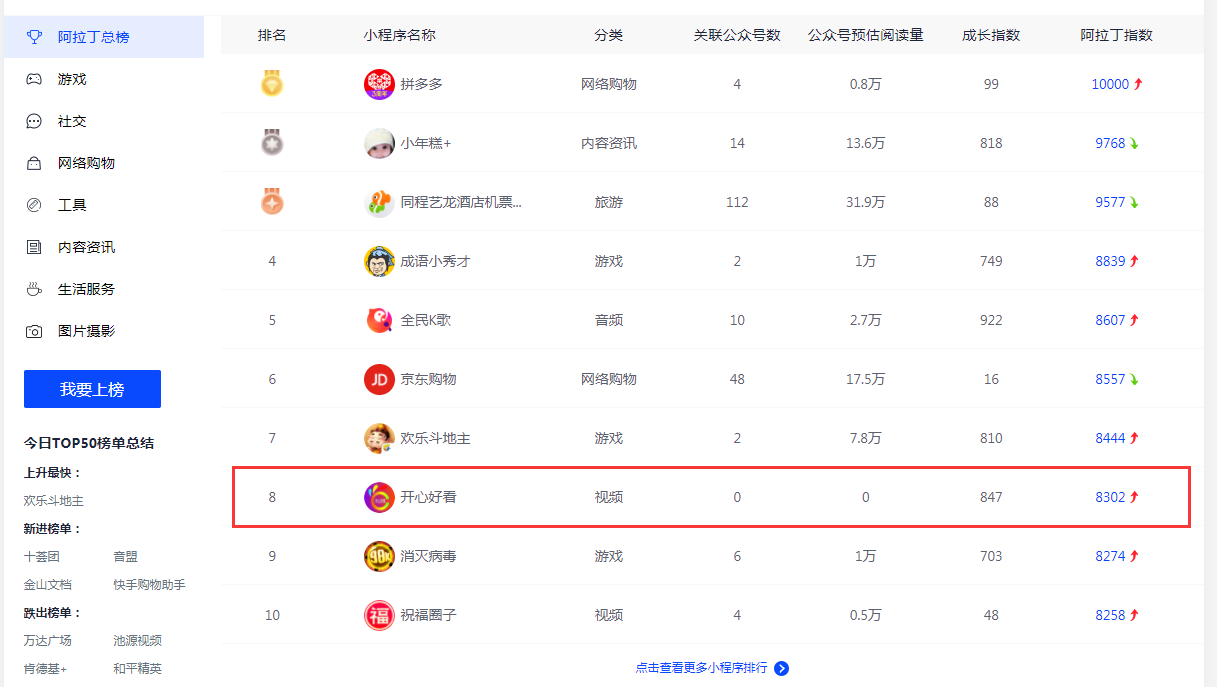This screenshot has height=687, width=1217.
Task: Click the Pinduoduo (拼多多) app icon
Action: coord(379,84)
